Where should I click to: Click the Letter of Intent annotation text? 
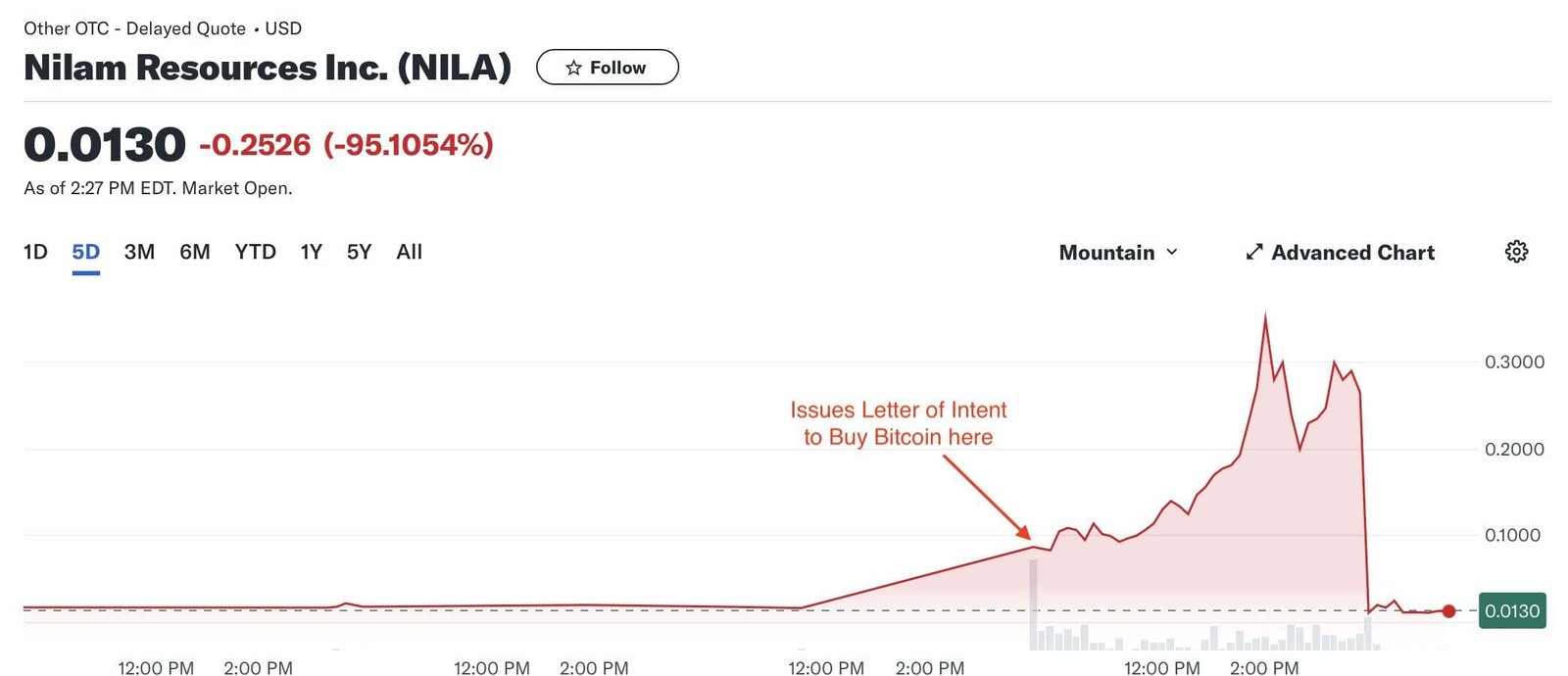pyautogui.click(x=898, y=423)
